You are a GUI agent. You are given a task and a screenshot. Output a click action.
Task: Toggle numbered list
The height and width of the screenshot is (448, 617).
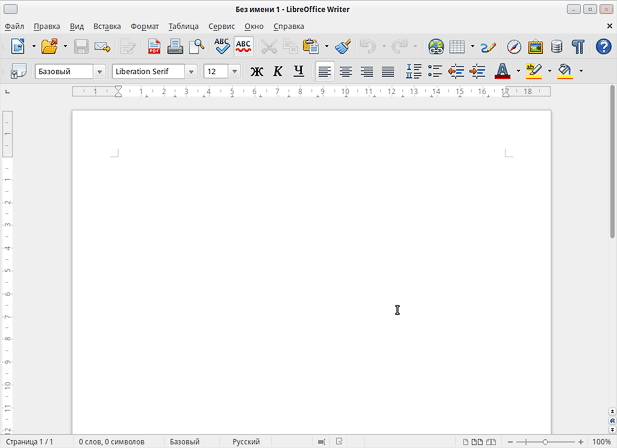[x=414, y=71]
